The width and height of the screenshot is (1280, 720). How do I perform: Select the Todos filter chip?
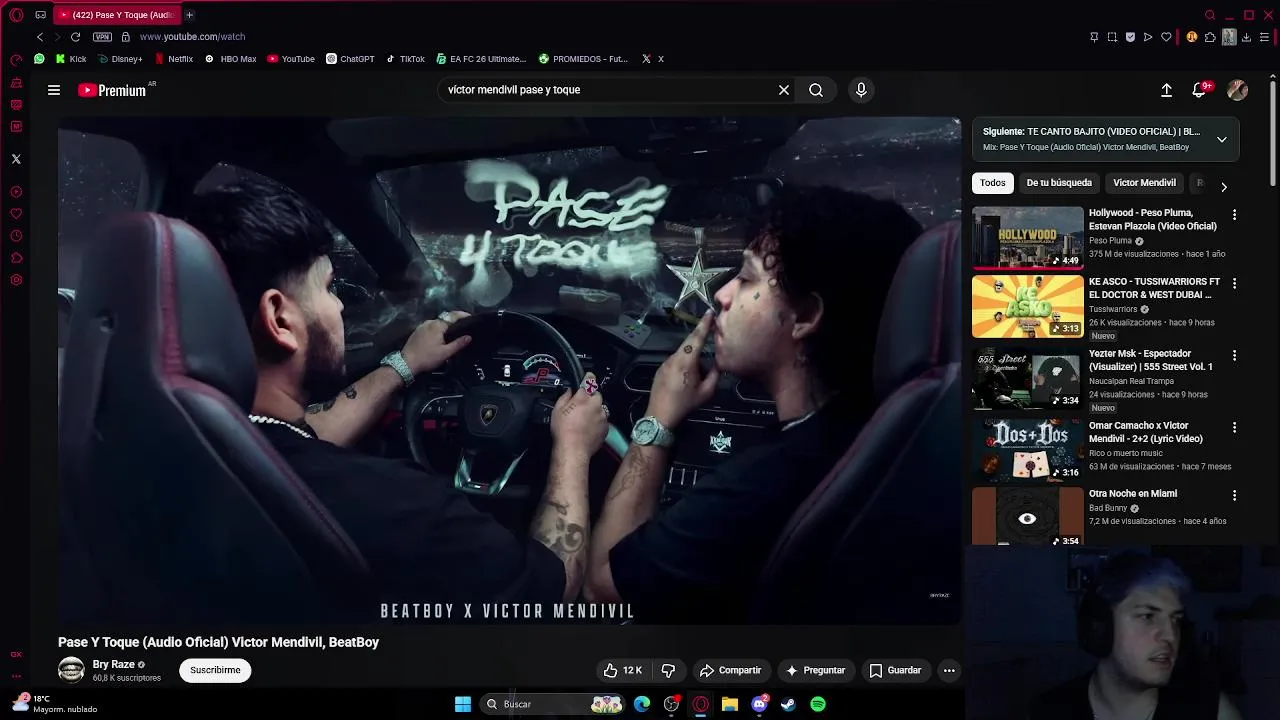point(992,183)
